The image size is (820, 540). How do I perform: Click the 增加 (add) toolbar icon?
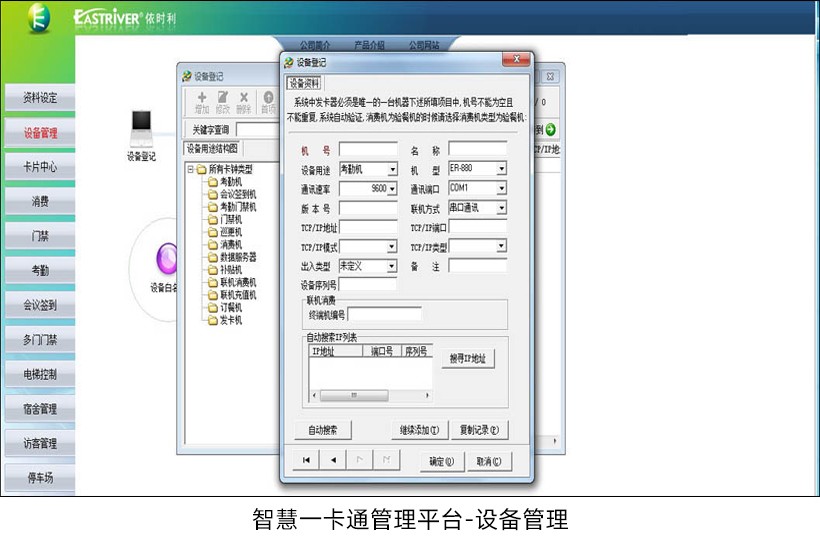pyautogui.click(x=202, y=102)
